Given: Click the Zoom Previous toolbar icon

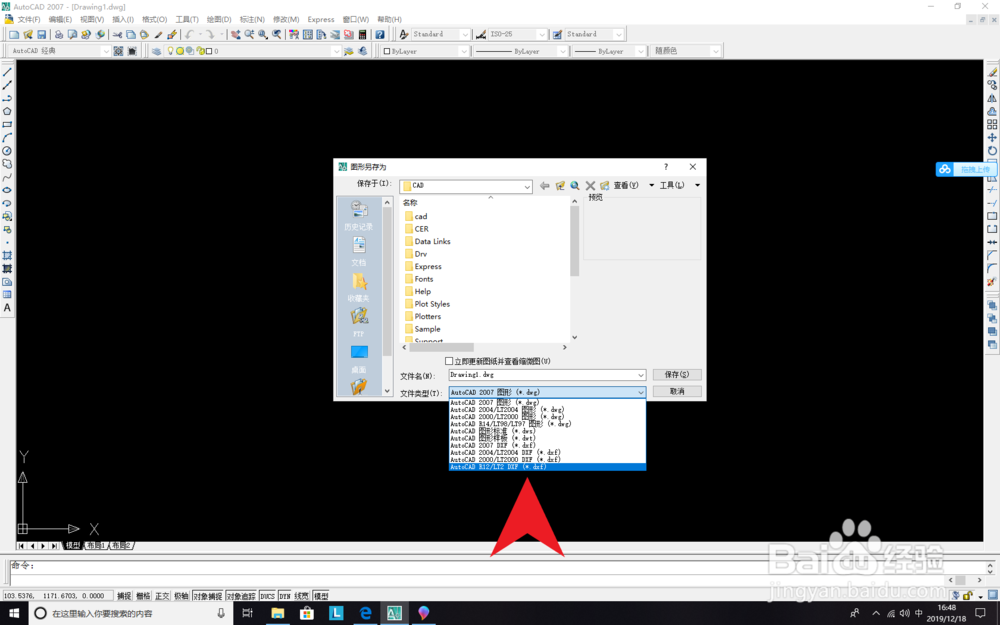Looking at the screenshot, I should point(277,34).
